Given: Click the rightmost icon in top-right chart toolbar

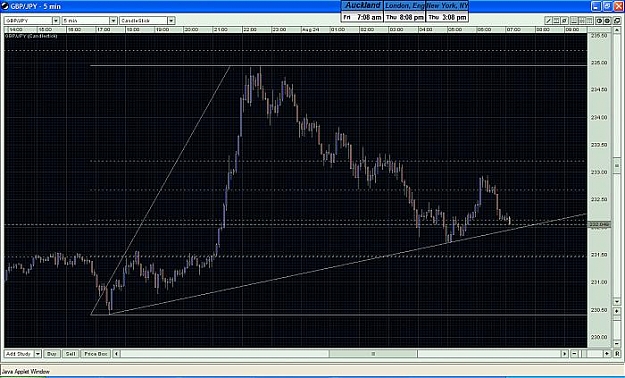Looking at the screenshot, I should click(617, 21).
